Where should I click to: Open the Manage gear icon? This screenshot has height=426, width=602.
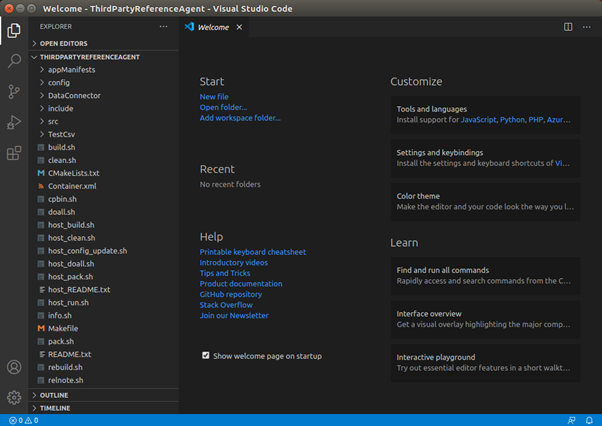coord(14,398)
